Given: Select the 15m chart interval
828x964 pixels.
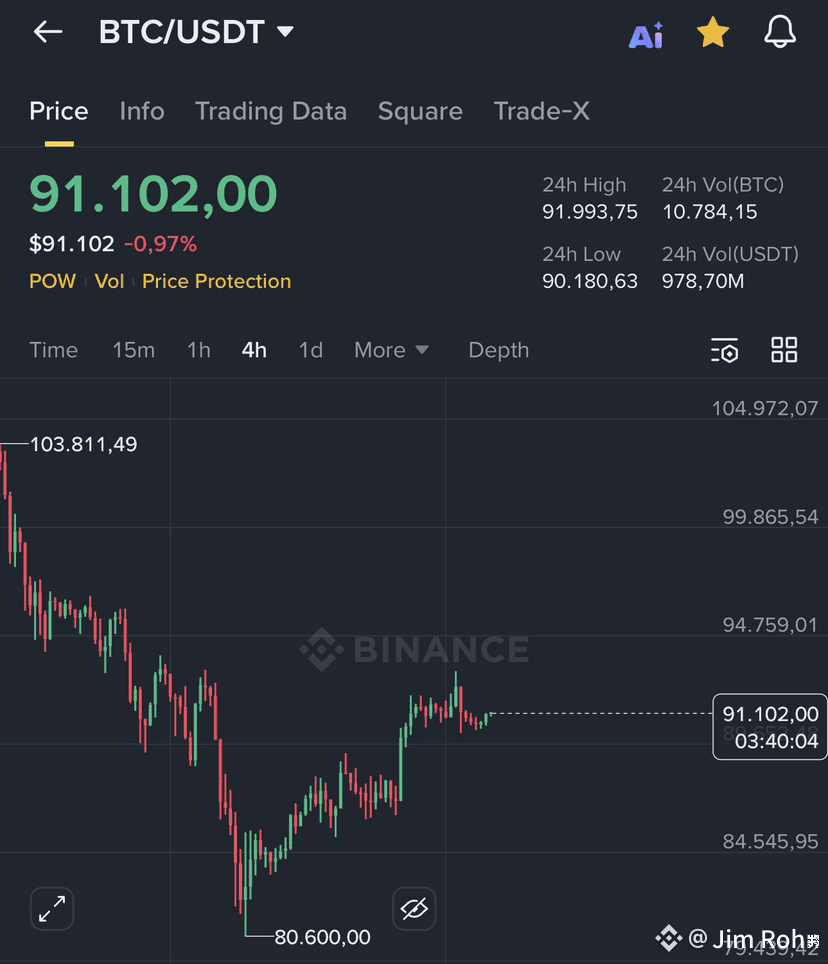Looking at the screenshot, I should (x=133, y=350).
